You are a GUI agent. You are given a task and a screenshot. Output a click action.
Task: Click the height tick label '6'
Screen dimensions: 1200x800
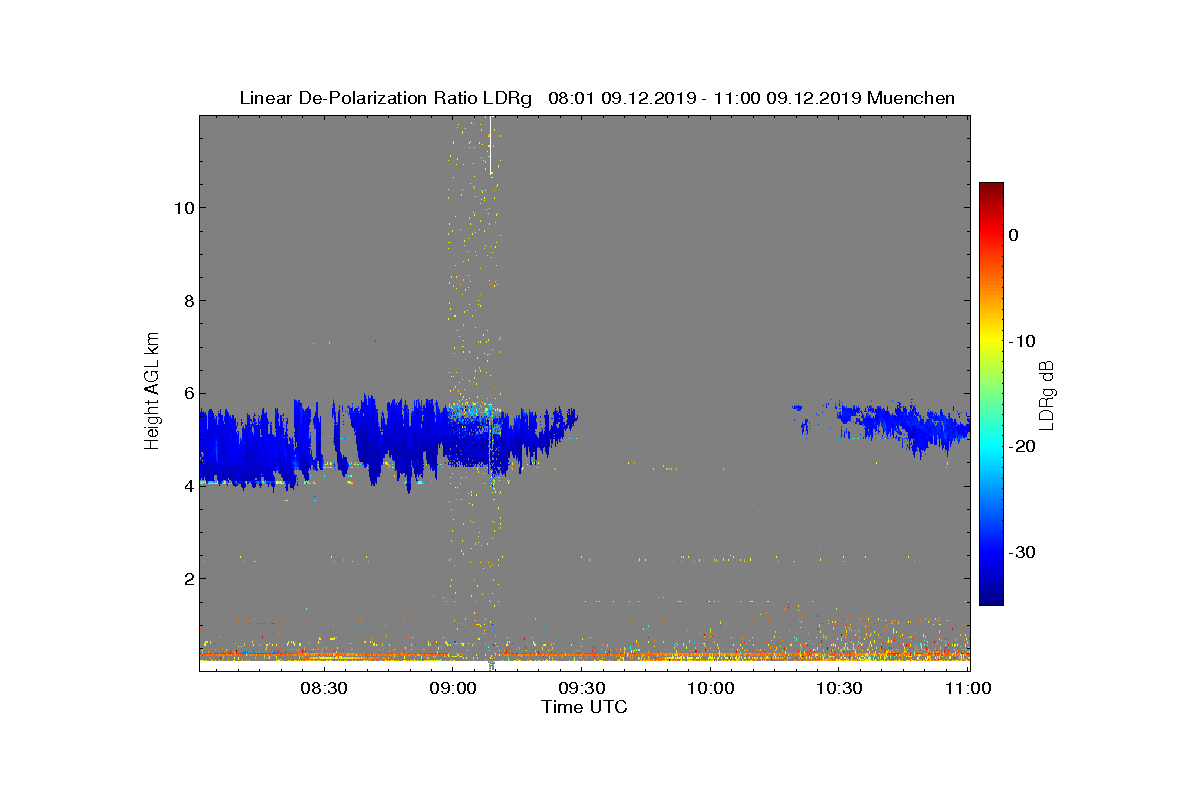[x=187, y=393]
